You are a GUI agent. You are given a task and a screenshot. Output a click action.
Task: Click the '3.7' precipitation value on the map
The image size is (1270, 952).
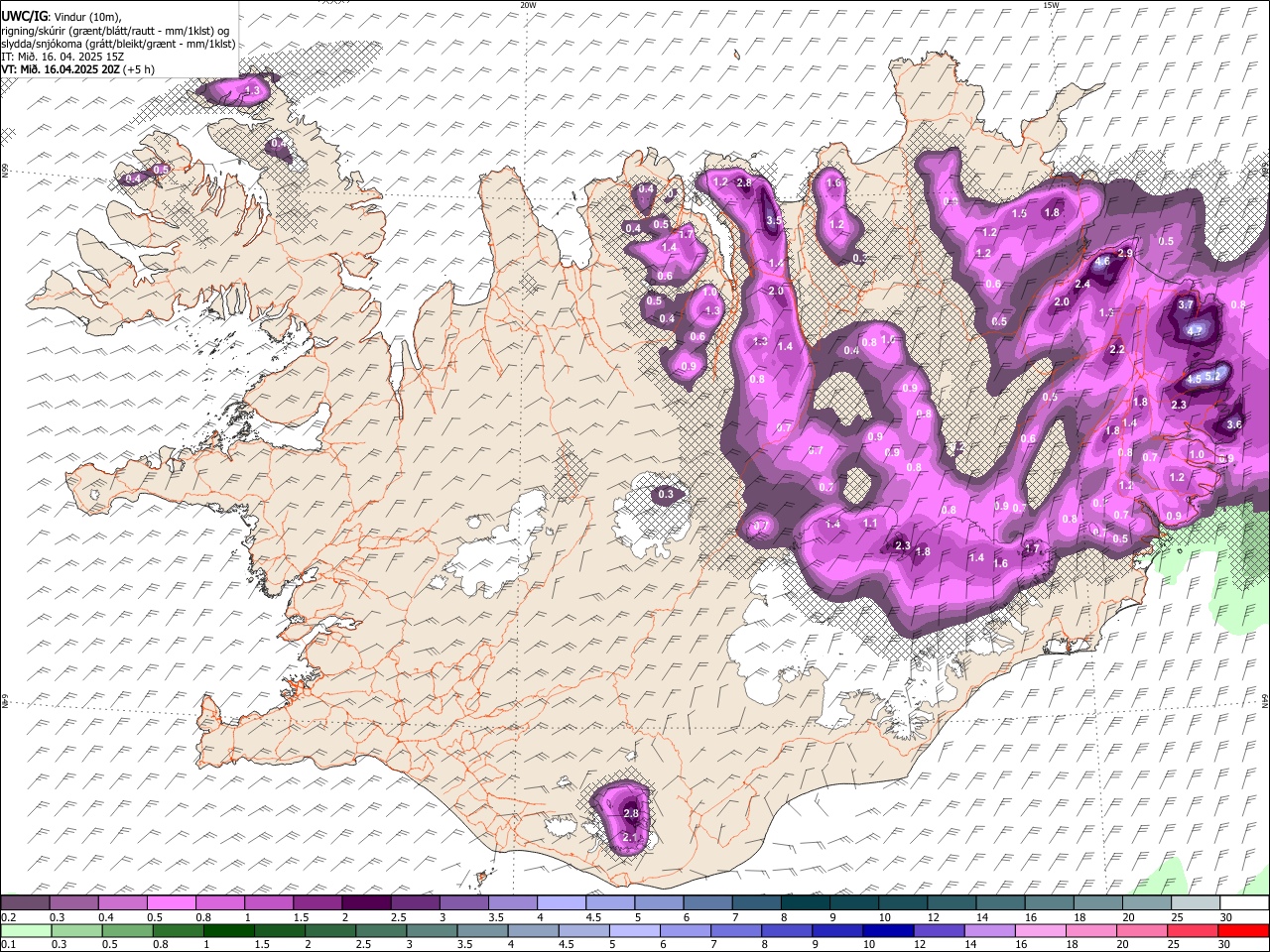(x=1186, y=305)
